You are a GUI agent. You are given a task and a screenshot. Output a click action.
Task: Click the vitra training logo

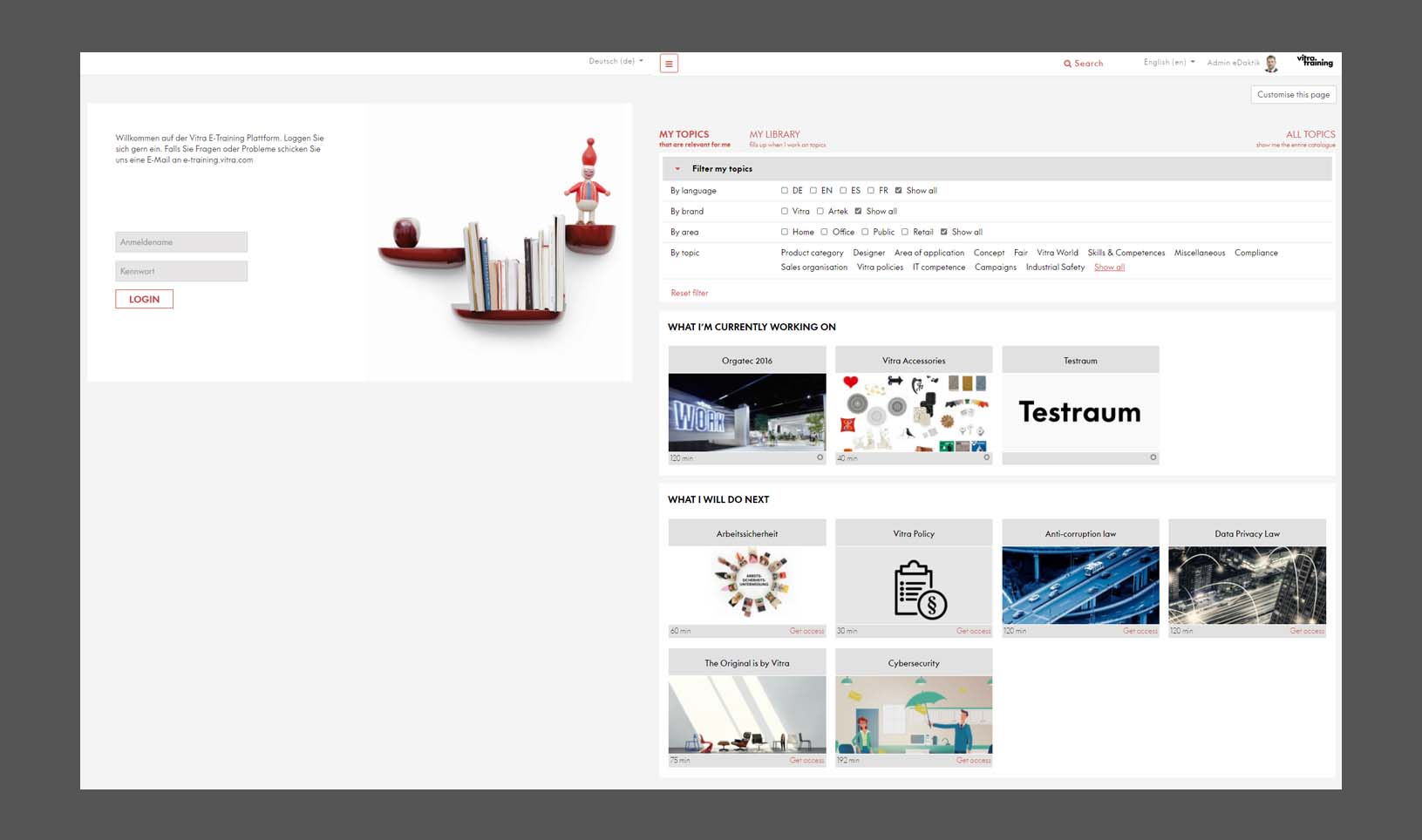pos(1315,61)
